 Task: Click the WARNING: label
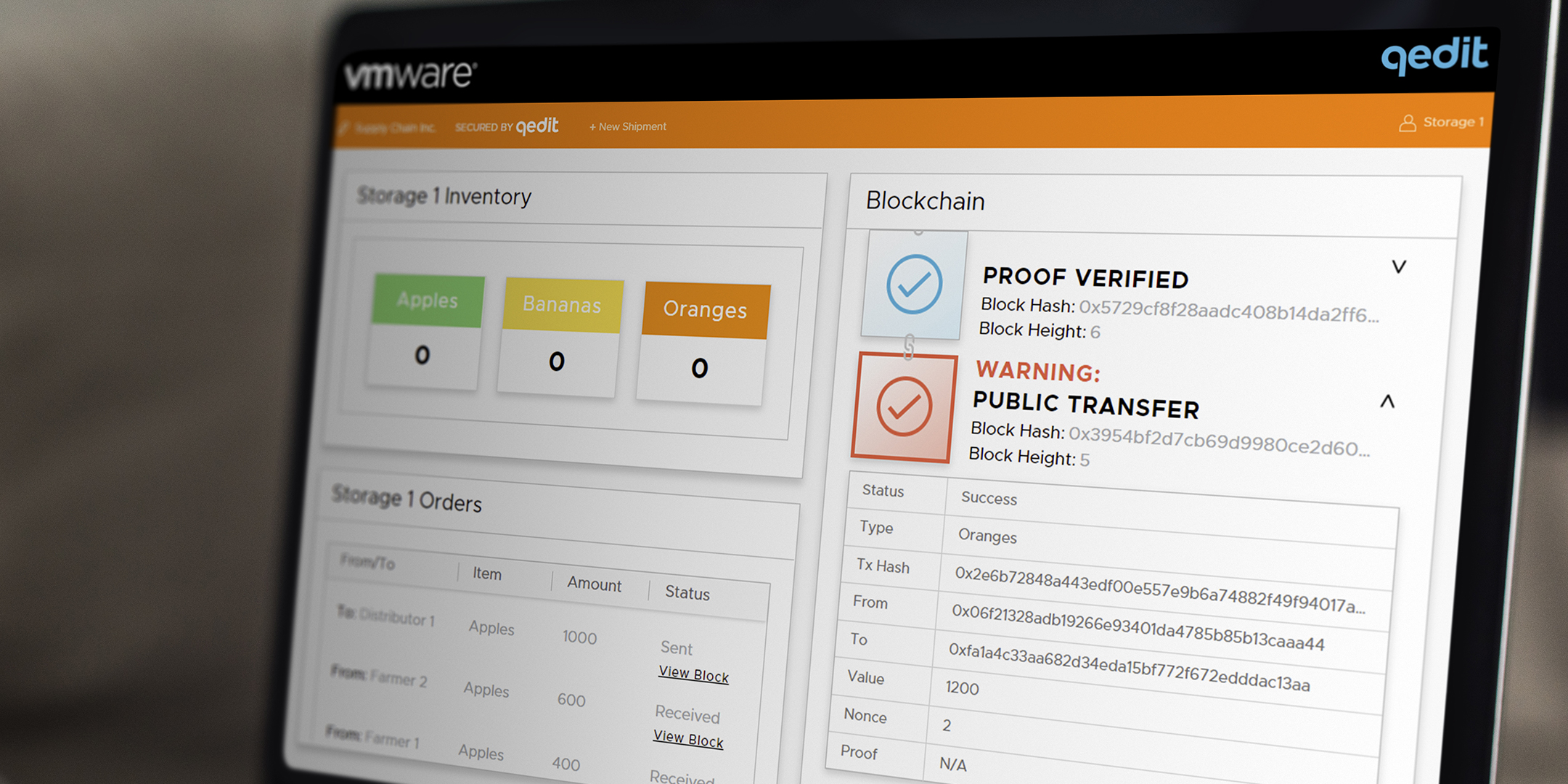1038,371
